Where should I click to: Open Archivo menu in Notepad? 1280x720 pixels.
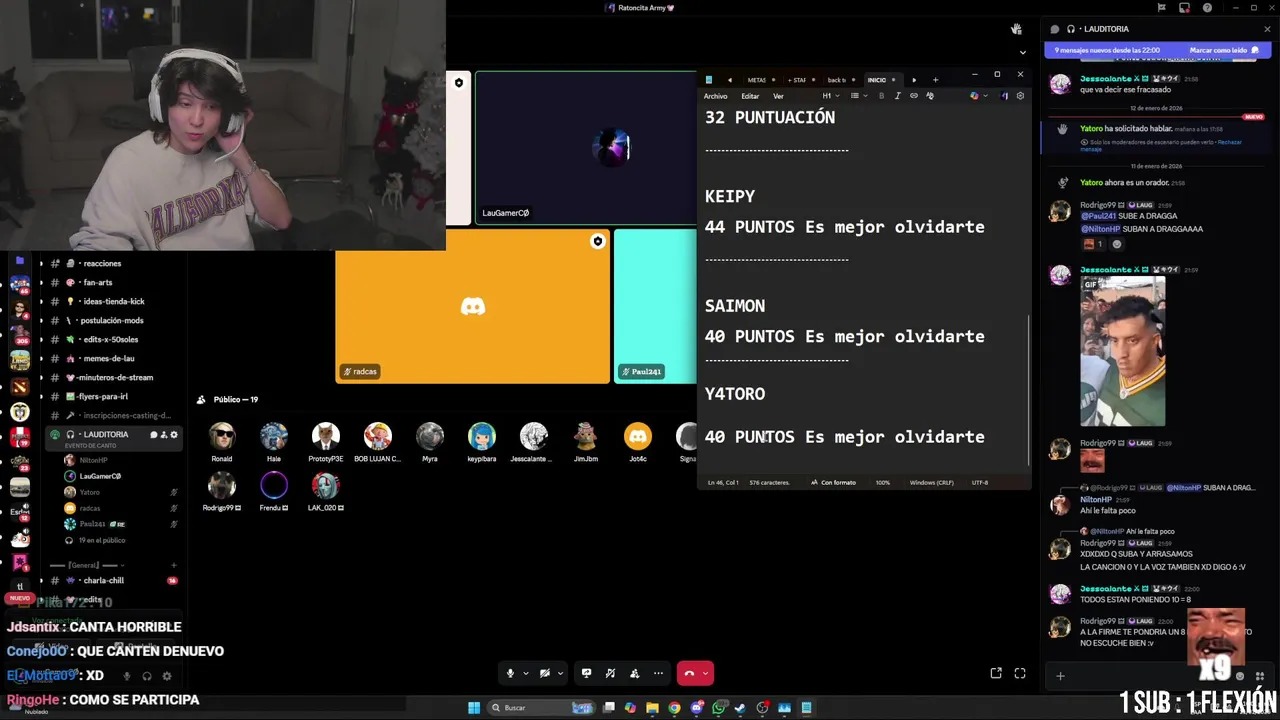[716, 96]
